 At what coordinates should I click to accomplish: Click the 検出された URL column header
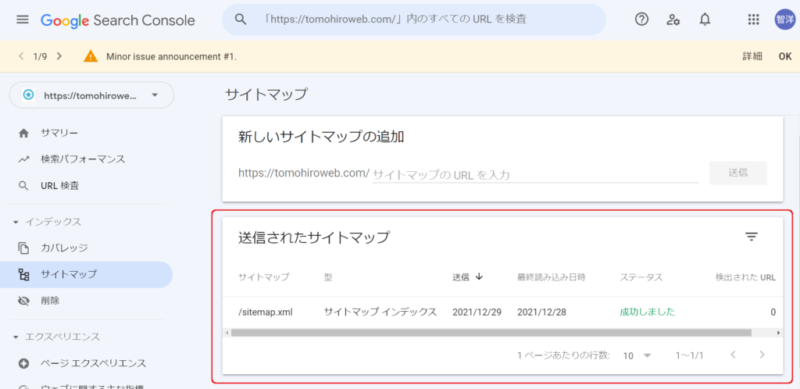pos(745,277)
